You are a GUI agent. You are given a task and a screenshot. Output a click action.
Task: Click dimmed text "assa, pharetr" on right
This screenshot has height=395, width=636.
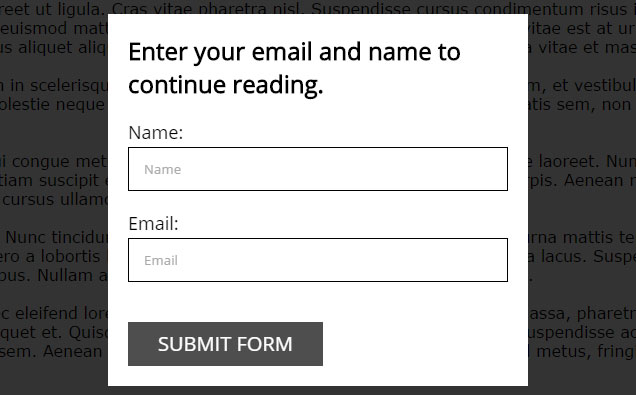(x=582, y=313)
